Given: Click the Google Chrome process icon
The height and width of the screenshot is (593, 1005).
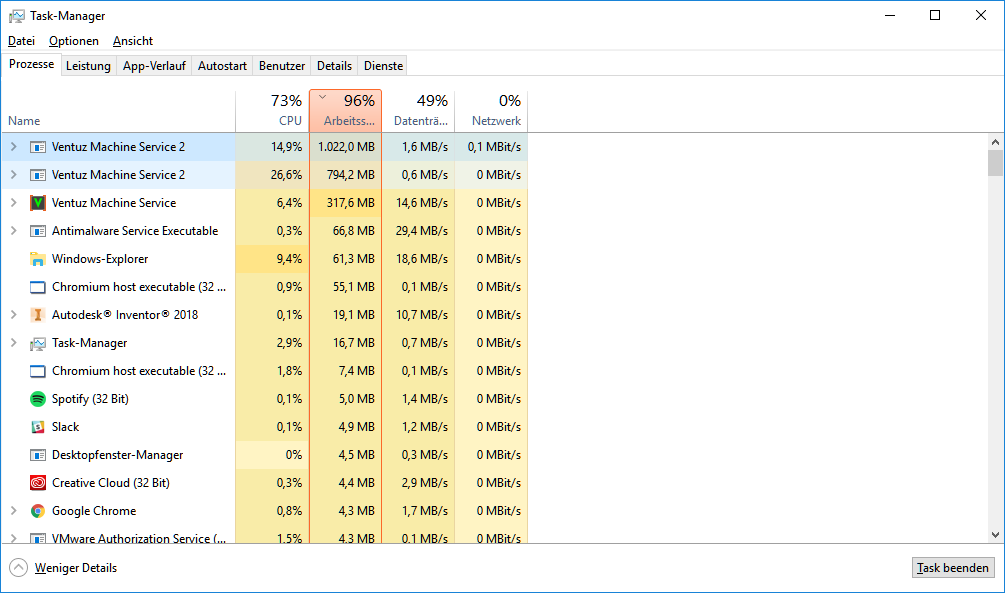Looking at the screenshot, I should click(38, 511).
